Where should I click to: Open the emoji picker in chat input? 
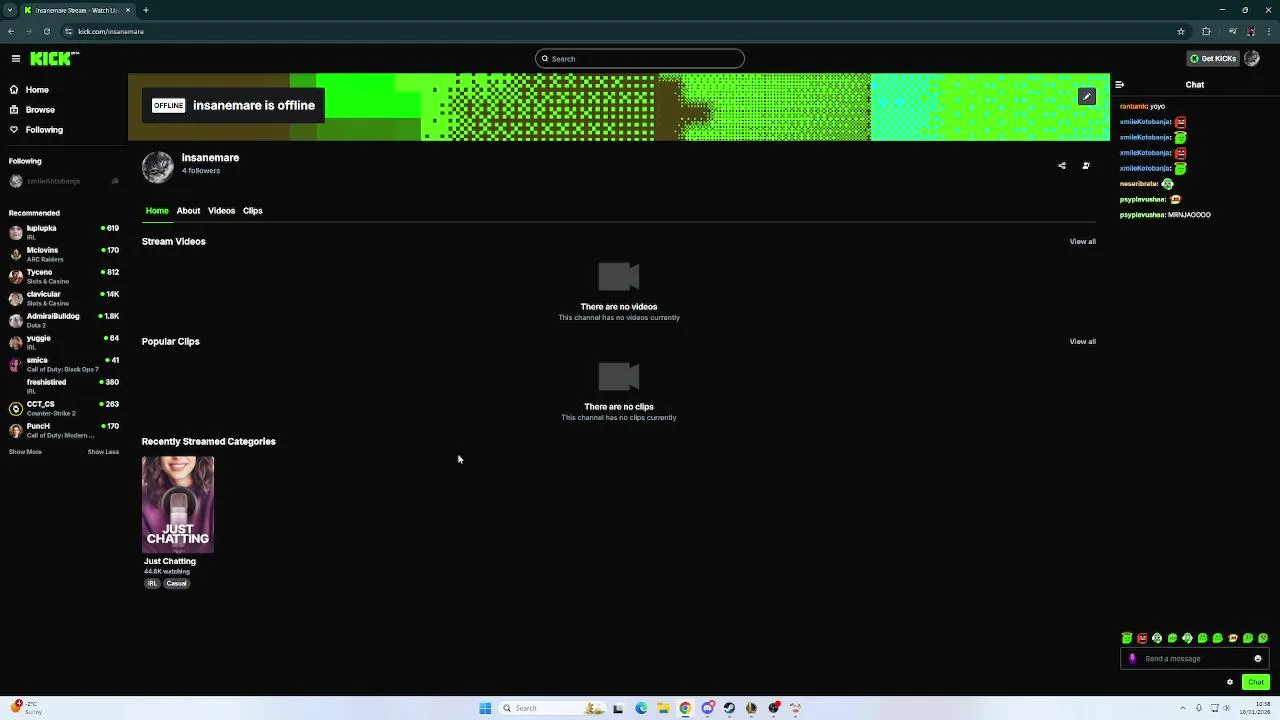(1258, 659)
